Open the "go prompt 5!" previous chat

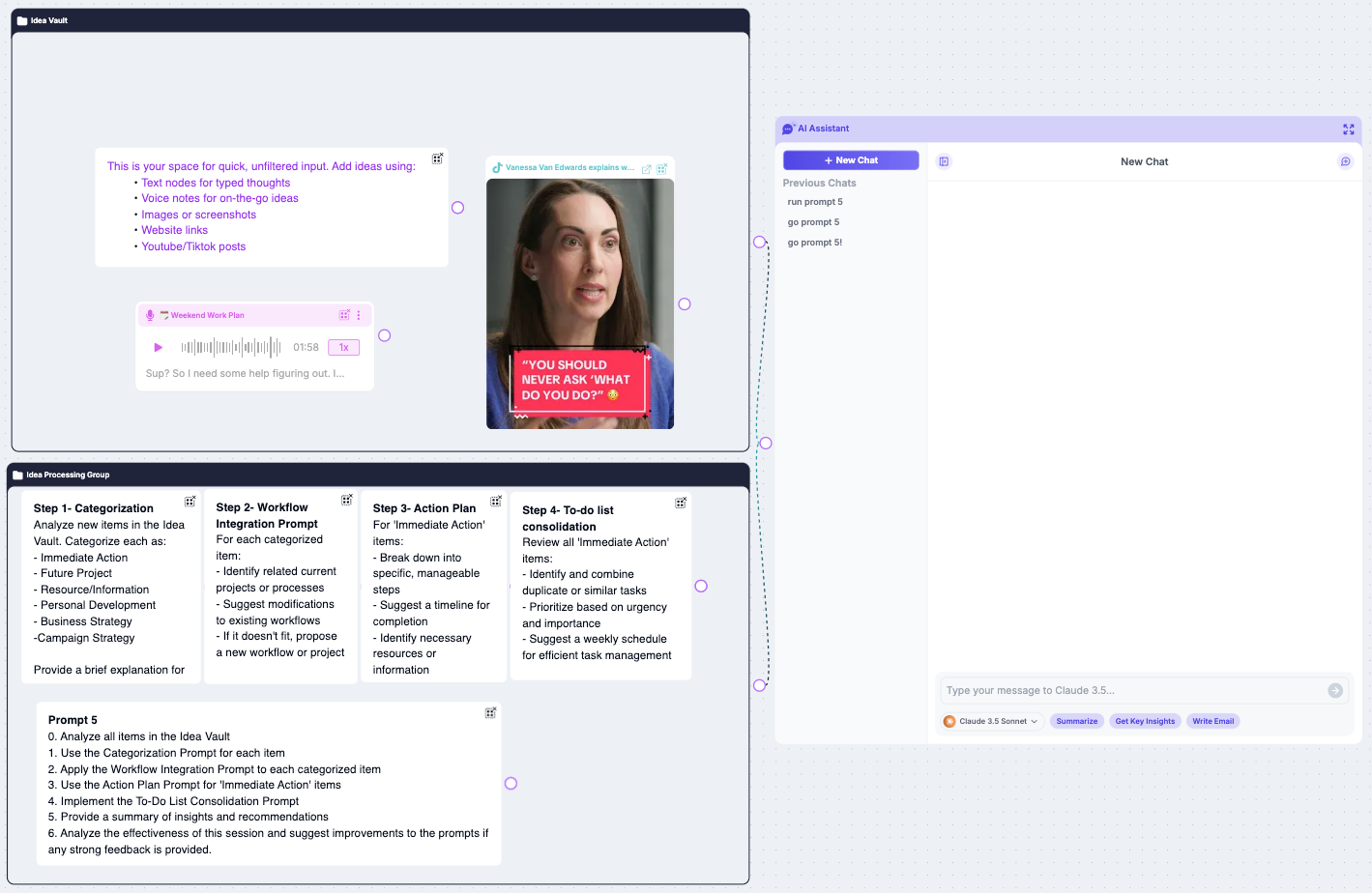coord(815,244)
